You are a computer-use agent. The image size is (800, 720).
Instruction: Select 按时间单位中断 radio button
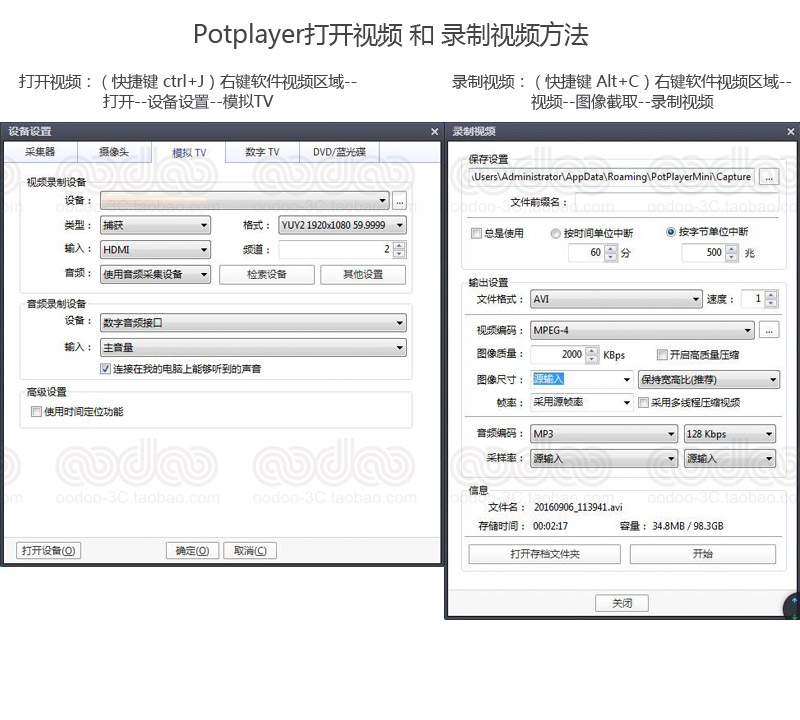pos(556,234)
